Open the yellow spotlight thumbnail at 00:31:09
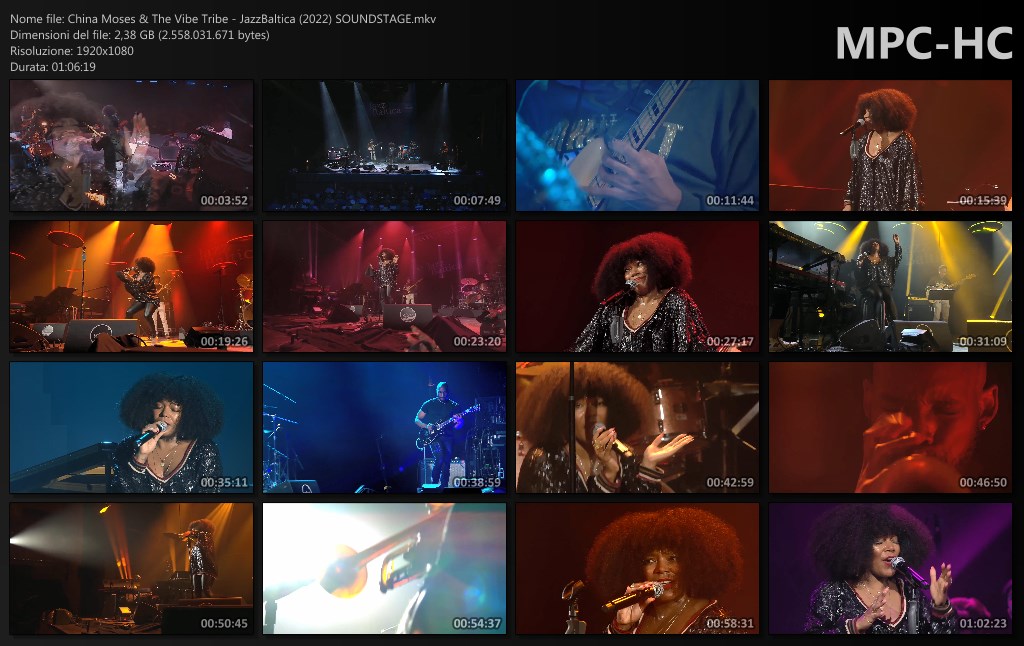1024x646 pixels. pos(890,287)
